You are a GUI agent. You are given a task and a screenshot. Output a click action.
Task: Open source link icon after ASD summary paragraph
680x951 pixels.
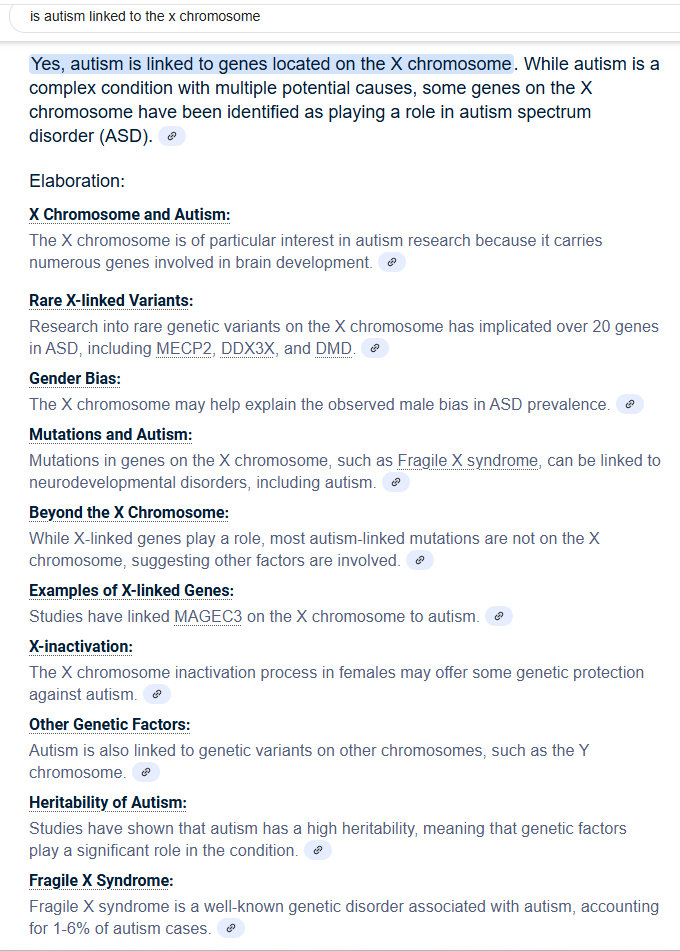pos(172,136)
